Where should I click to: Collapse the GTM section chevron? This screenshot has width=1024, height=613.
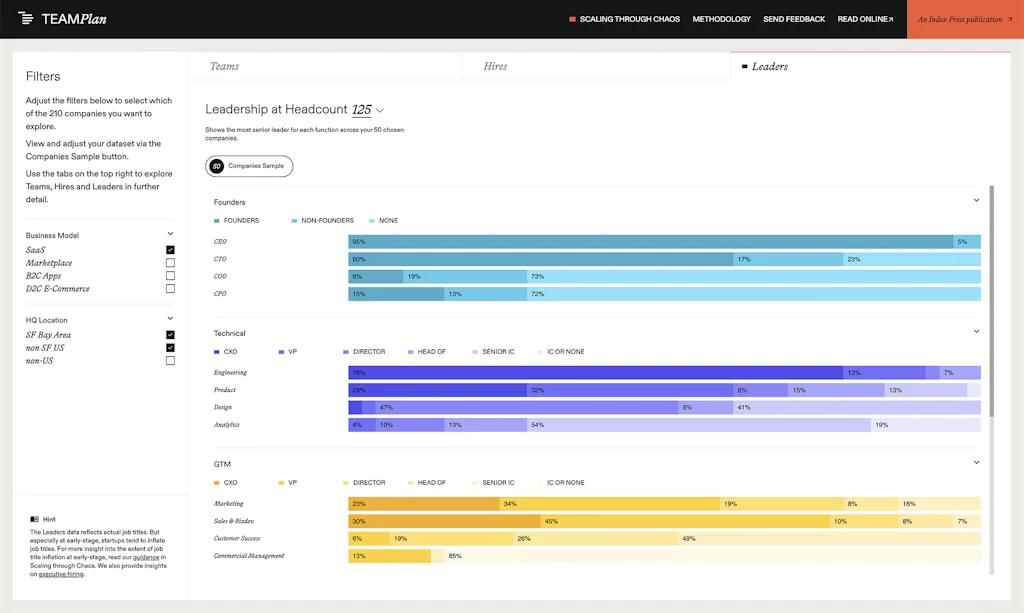[x=977, y=462]
